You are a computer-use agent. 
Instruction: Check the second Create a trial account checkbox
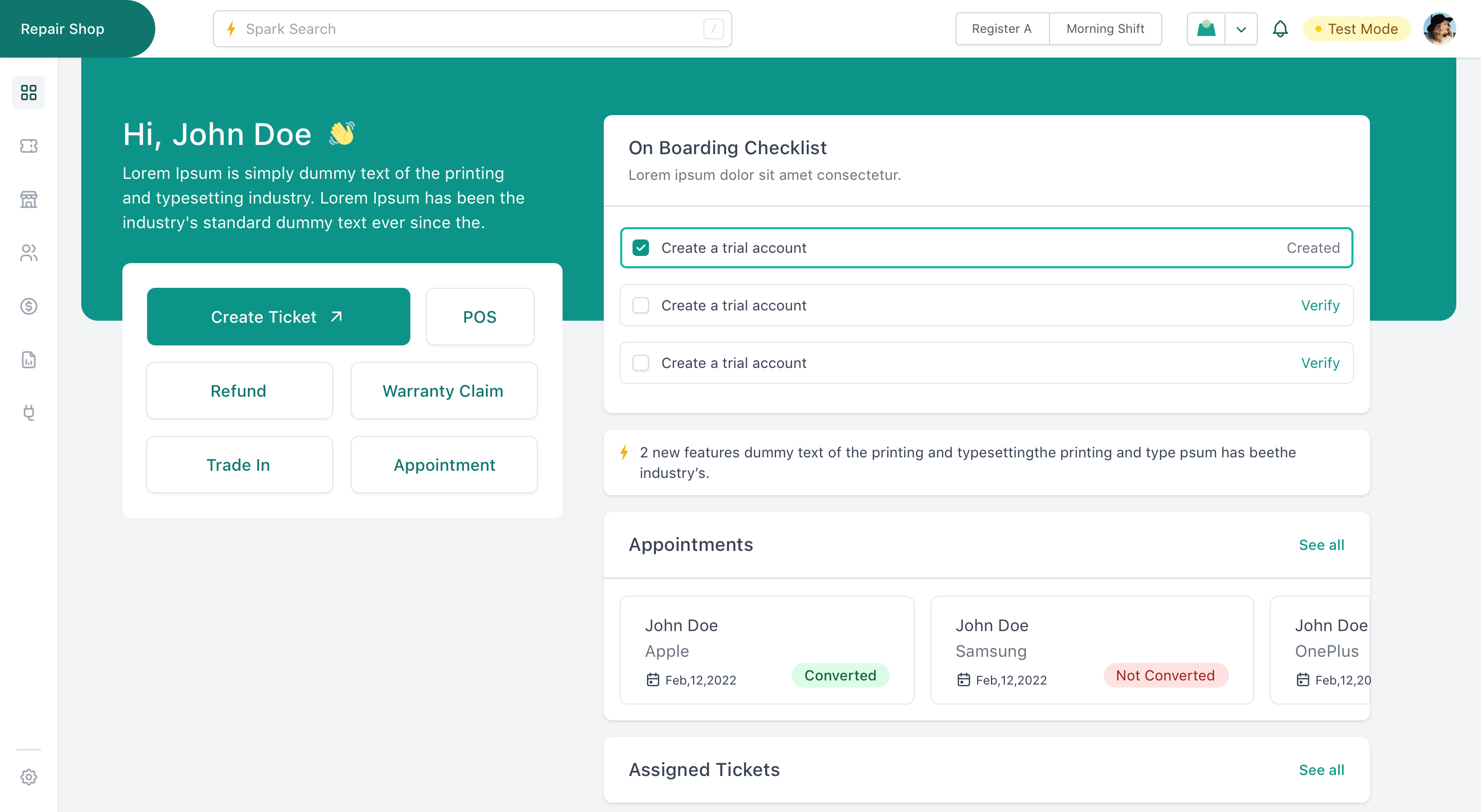[640, 305]
